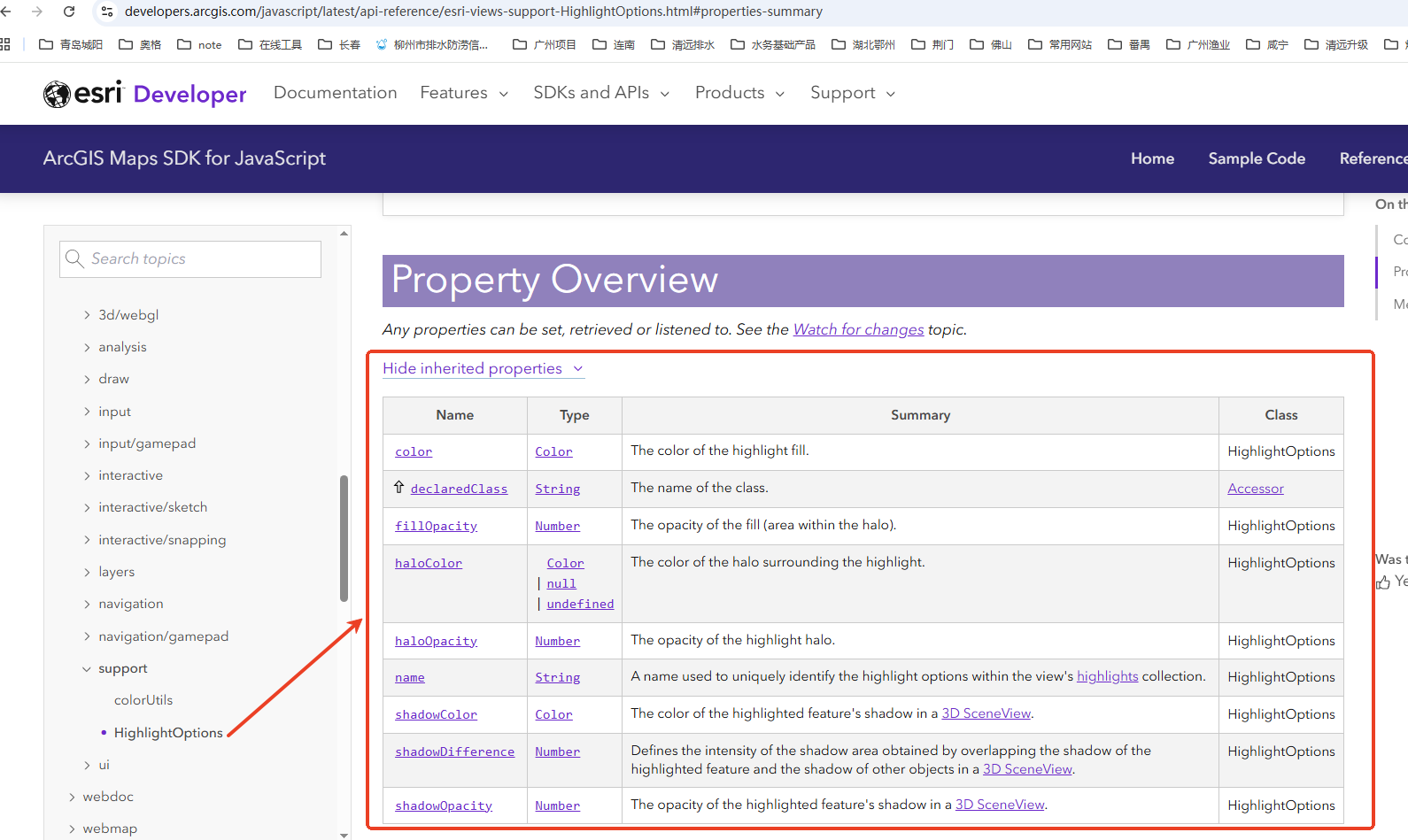Viewport: 1408px width, 840px height.
Task: Click the sidebar scroll up arrow
Action: [344, 234]
